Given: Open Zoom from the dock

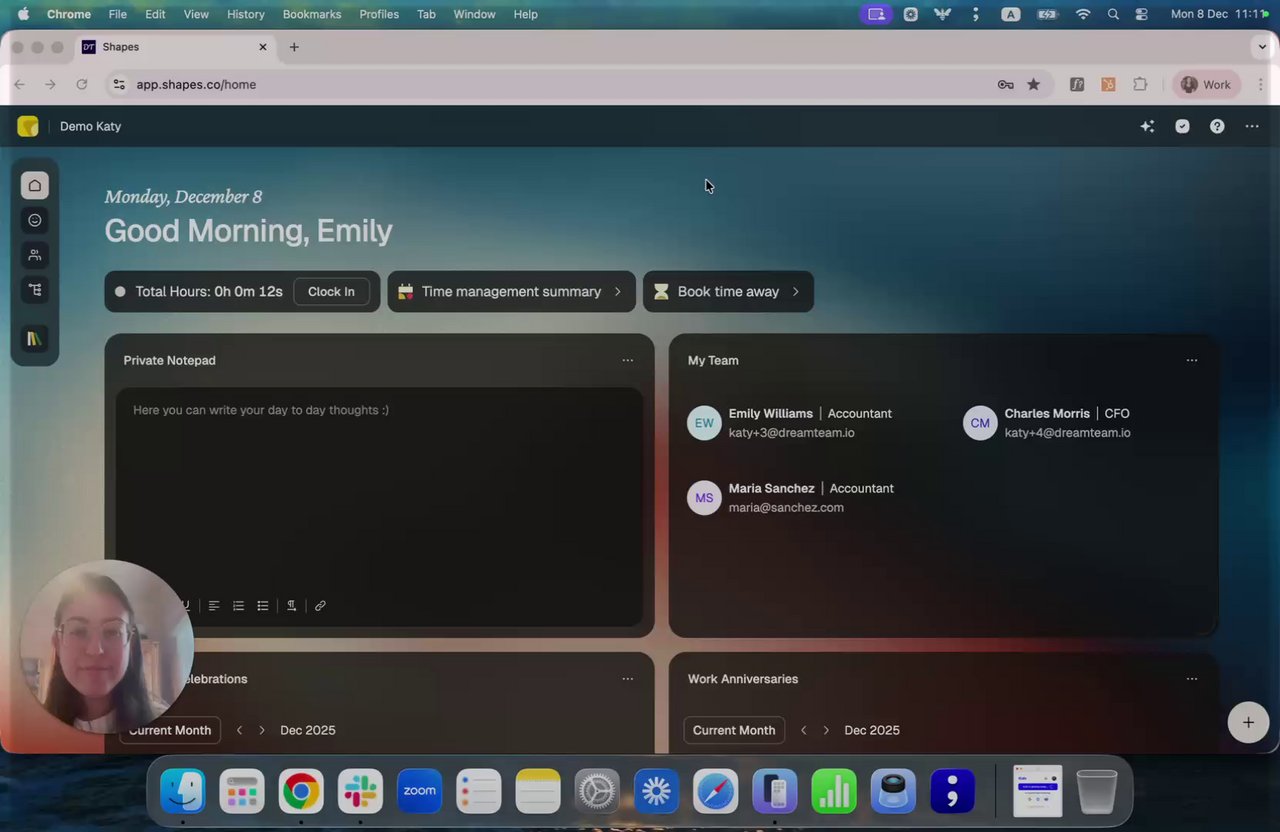Looking at the screenshot, I should [x=419, y=792].
